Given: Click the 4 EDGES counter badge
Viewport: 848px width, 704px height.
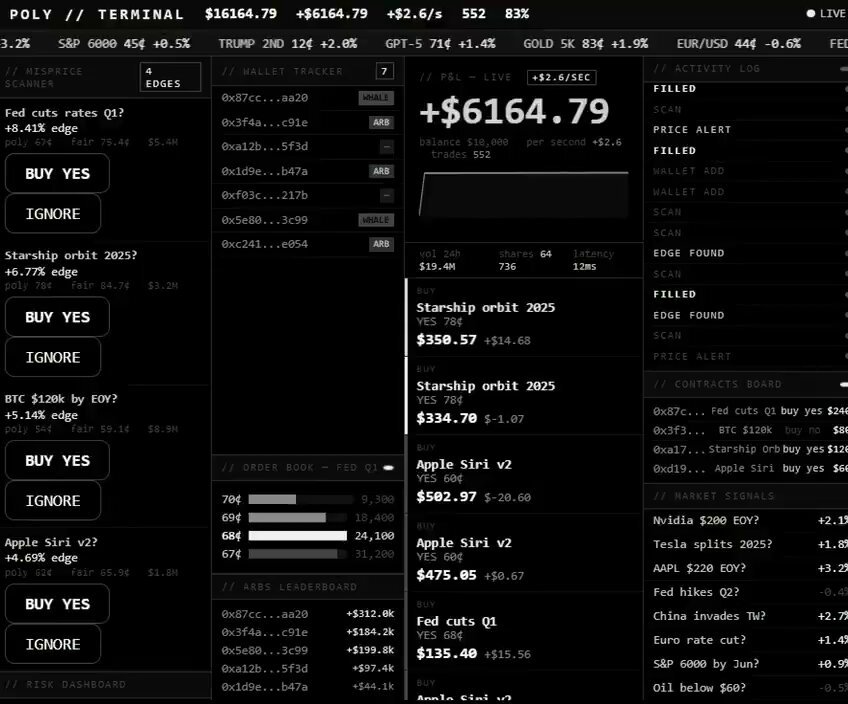Looking at the screenshot, I should 170,77.
